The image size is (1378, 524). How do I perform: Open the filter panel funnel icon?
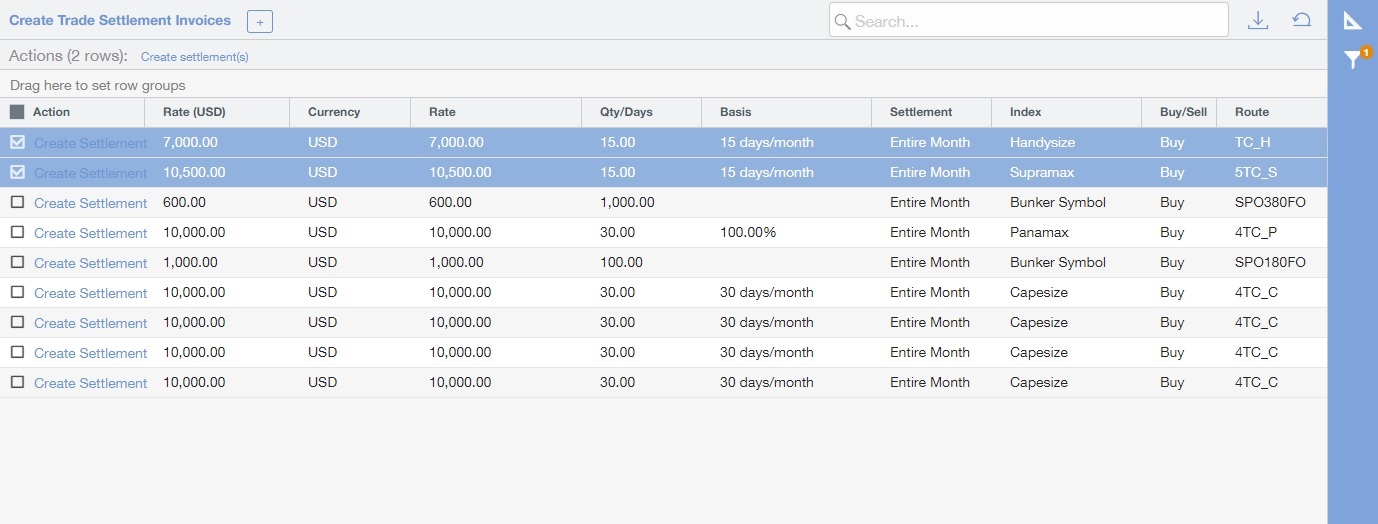(x=1352, y=60)
